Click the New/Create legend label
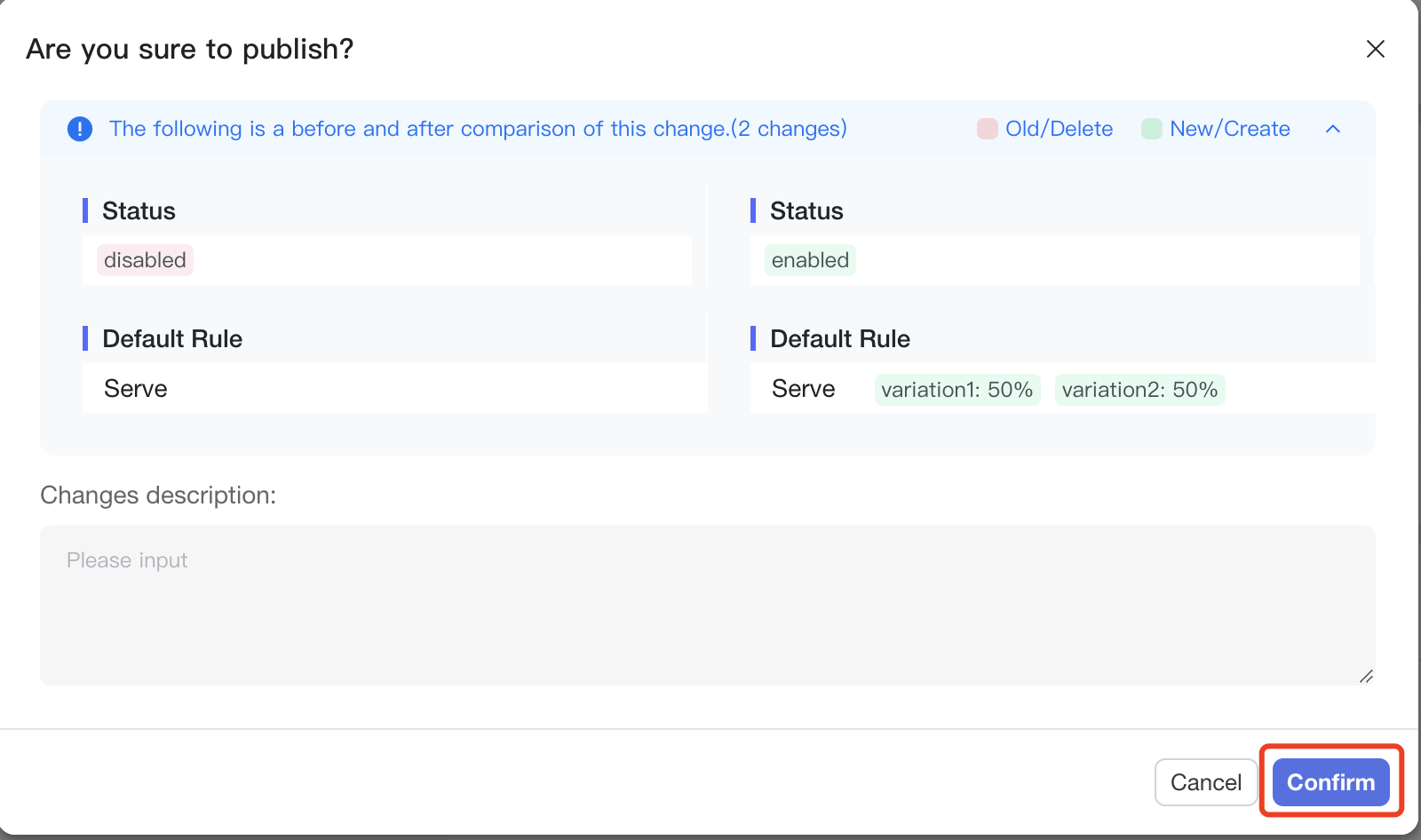The image size is (1421, 840). [x=1229, y=130]
